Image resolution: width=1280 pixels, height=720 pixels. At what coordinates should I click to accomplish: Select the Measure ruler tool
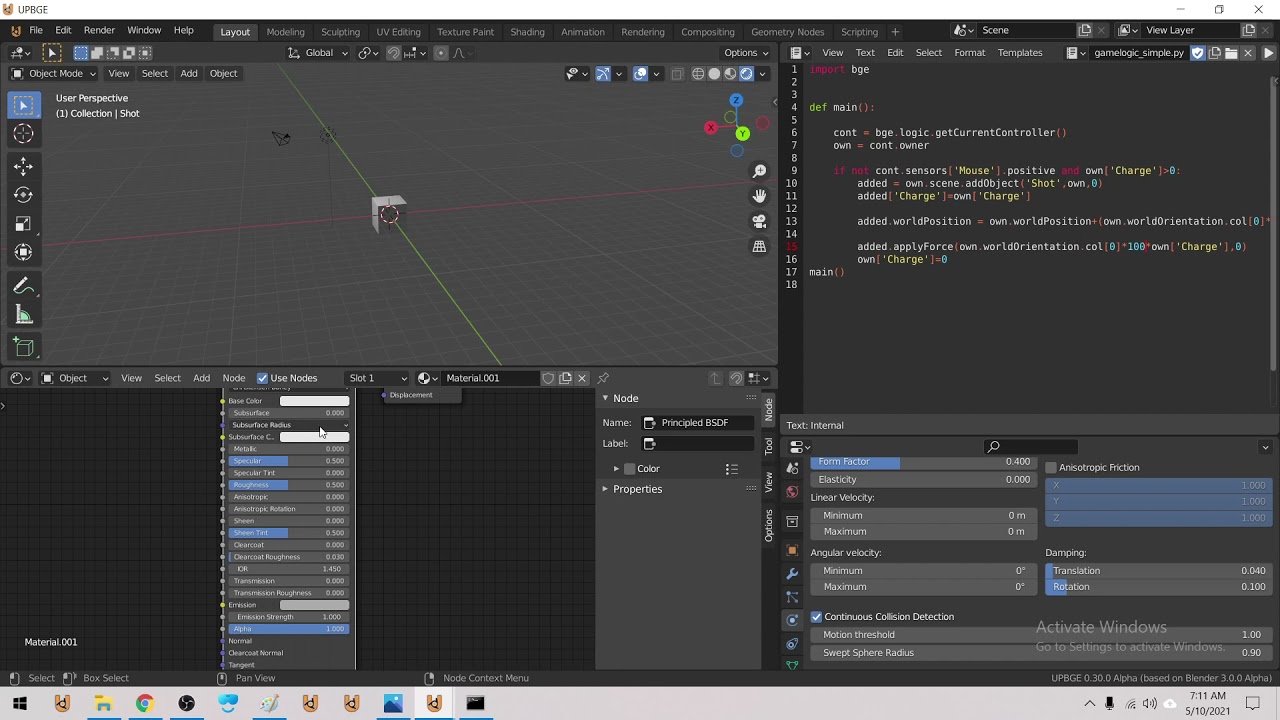23,316
